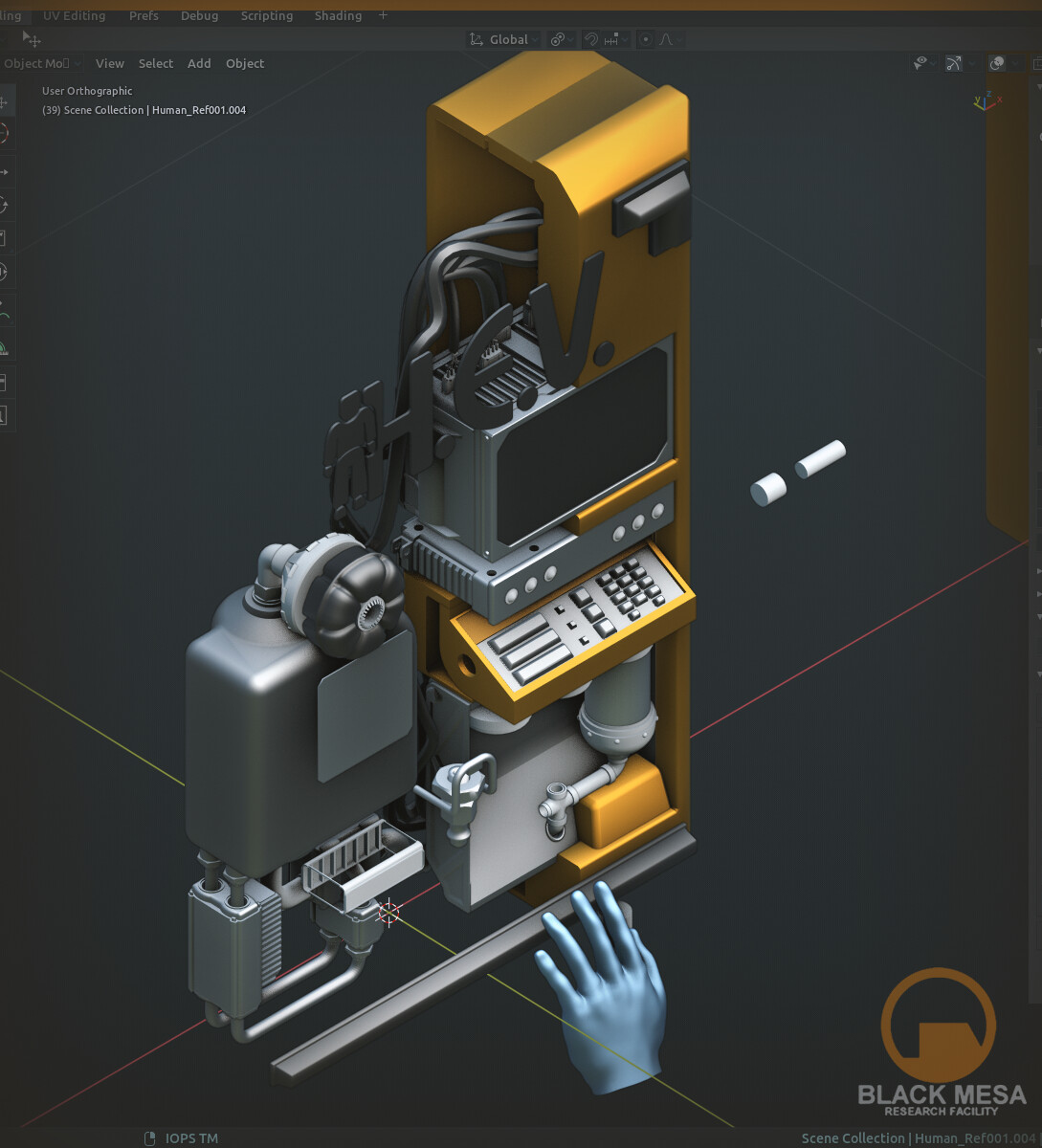
Task: Switch to the UV Editing workspace tab
Action: click(x=75, y=15)
